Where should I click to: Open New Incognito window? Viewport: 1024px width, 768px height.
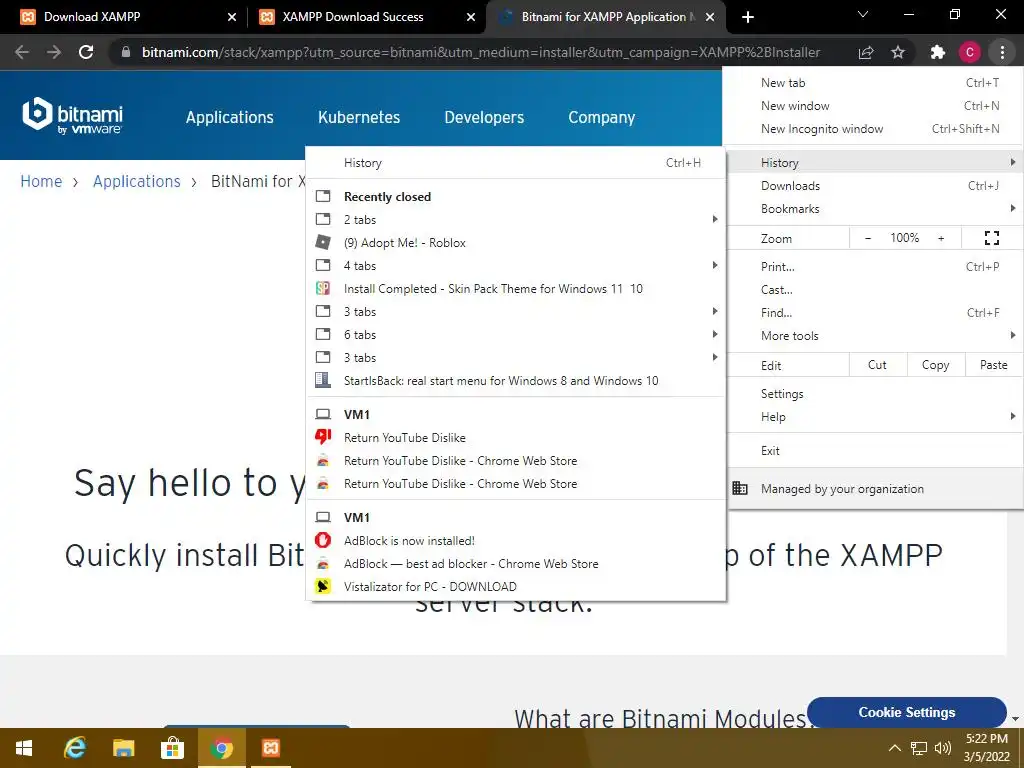click(x=875, y=129)
